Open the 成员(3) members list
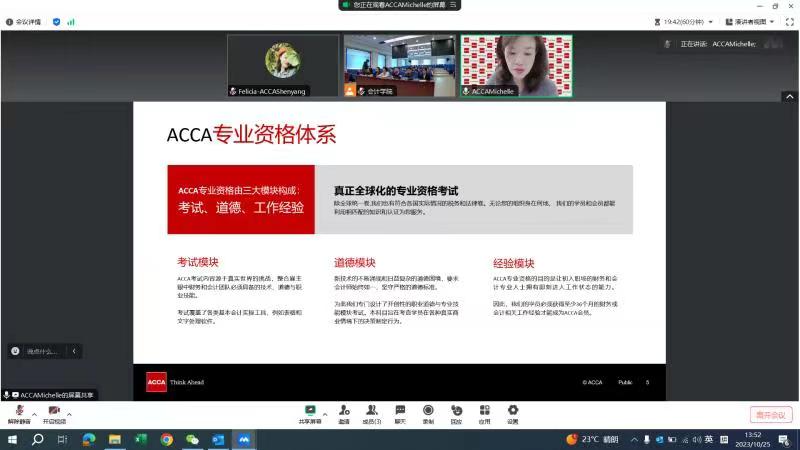The image size is (800, 450). tap(372, 413)
